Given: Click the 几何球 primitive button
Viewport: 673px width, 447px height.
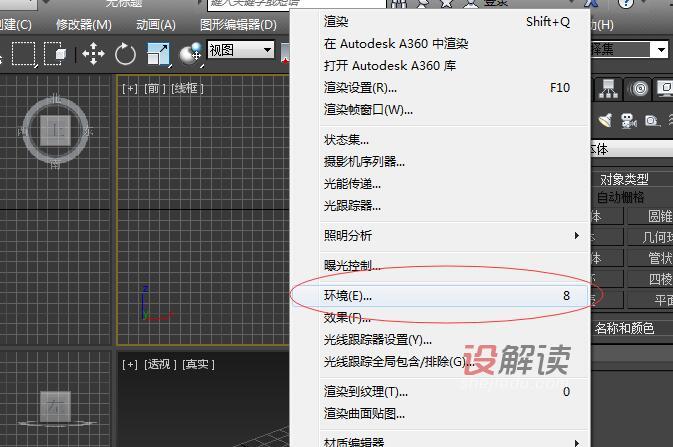Looking at the screenshot, I should 650,237.
